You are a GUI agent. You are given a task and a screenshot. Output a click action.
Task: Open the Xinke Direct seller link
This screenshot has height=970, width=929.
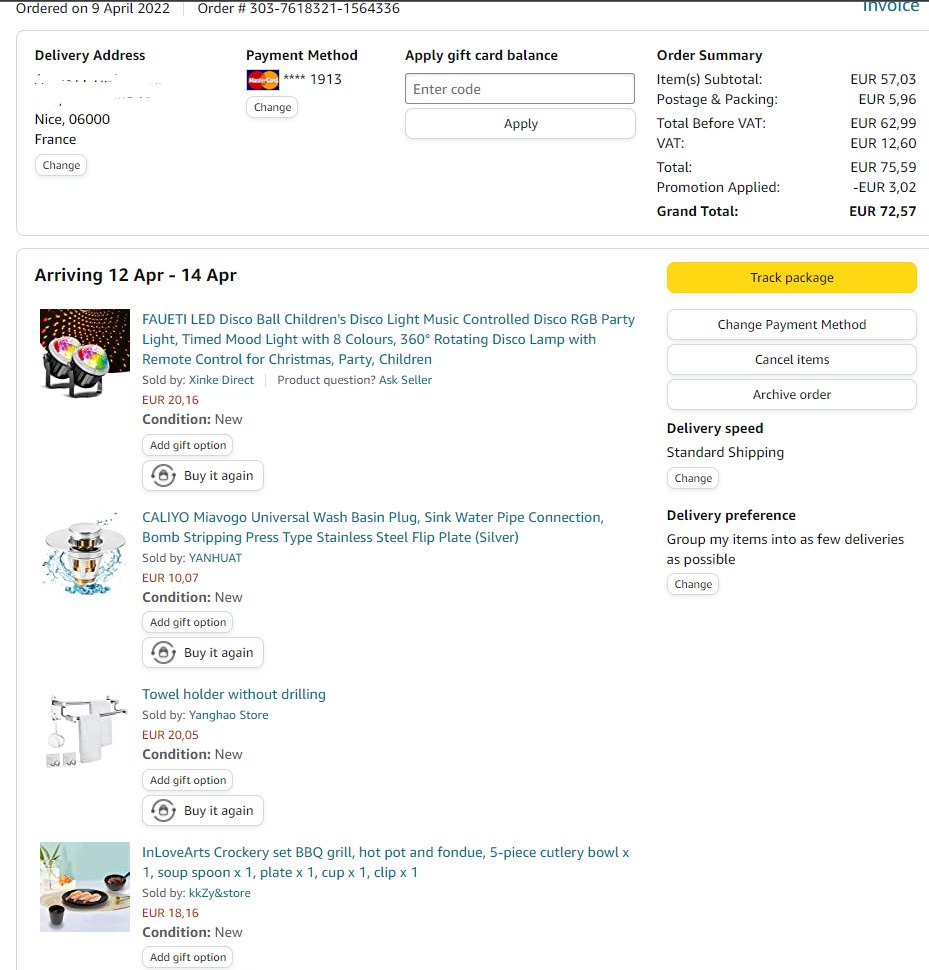(x=221, y=380)
